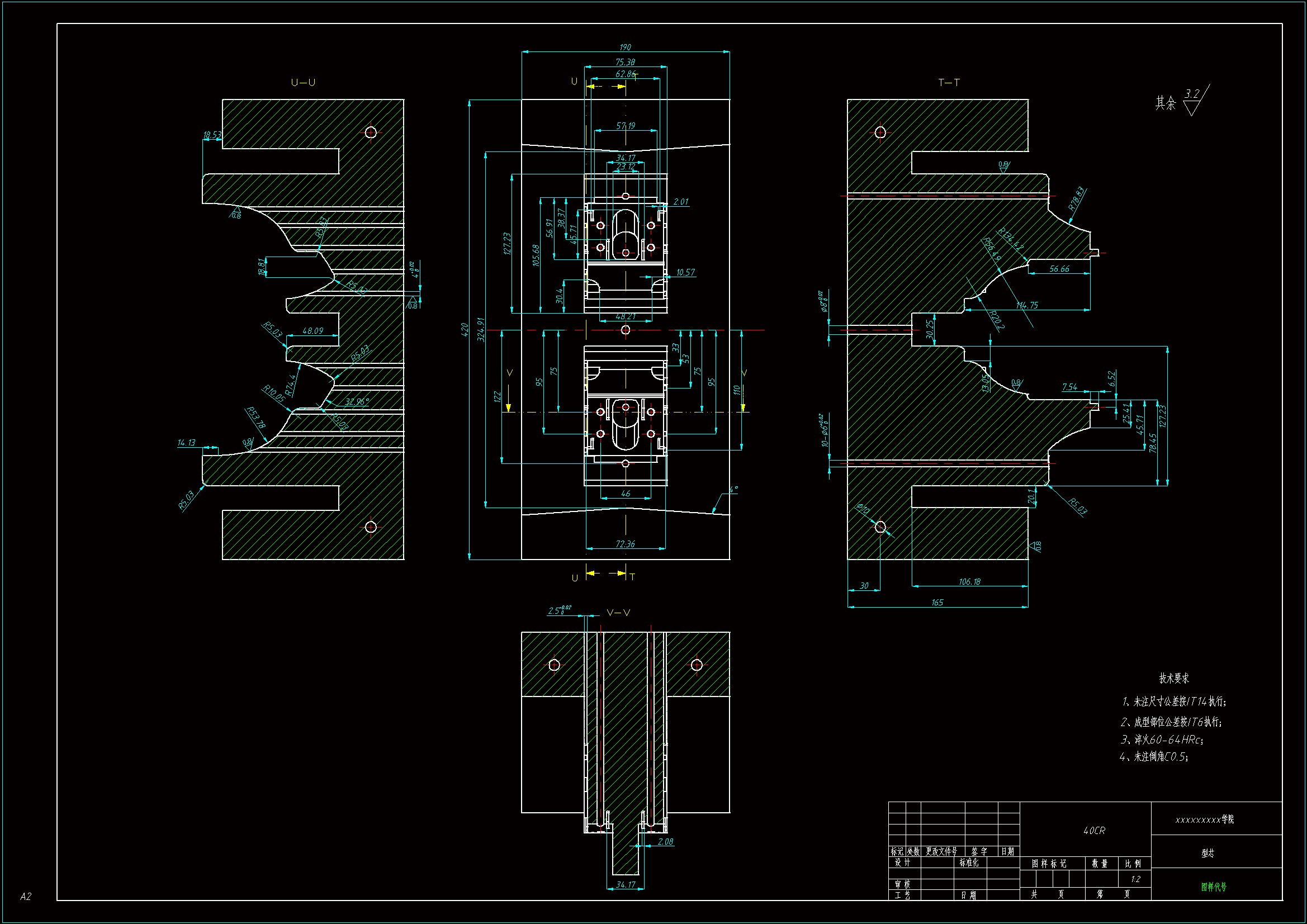Click the 106.18 dimension text

969,582
